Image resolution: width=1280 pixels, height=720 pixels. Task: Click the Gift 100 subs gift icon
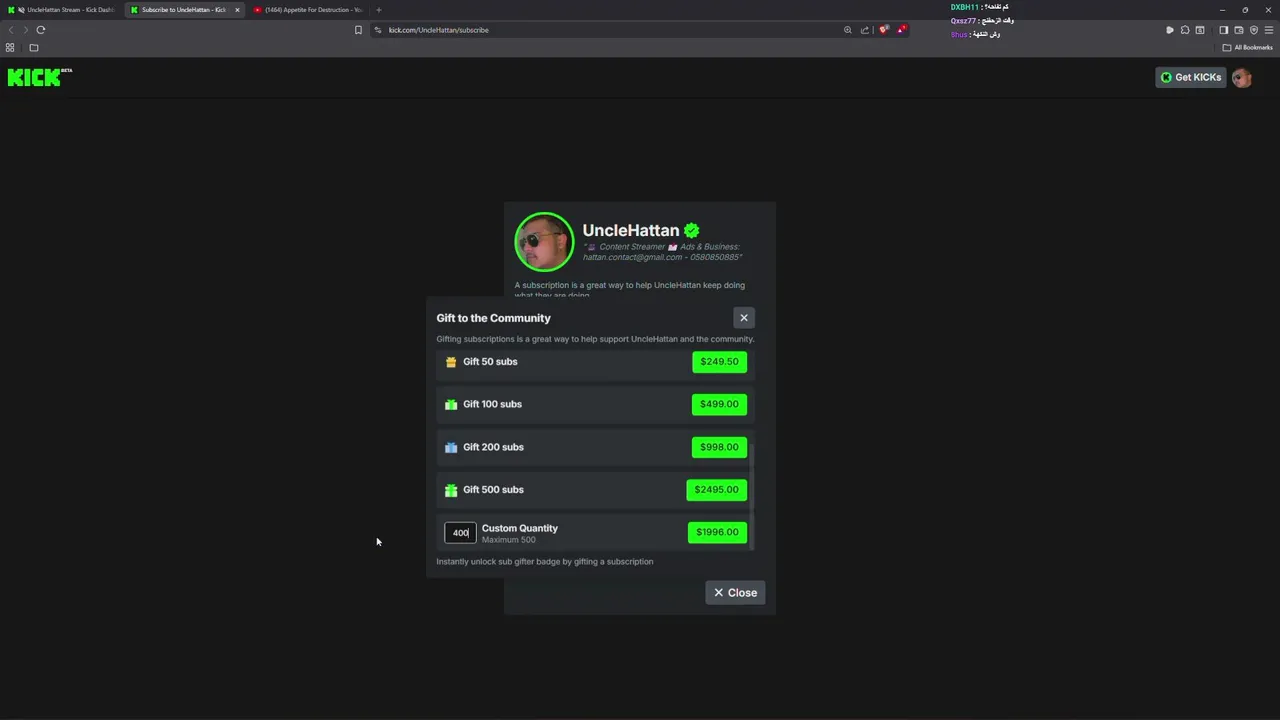tap(451, 404)
